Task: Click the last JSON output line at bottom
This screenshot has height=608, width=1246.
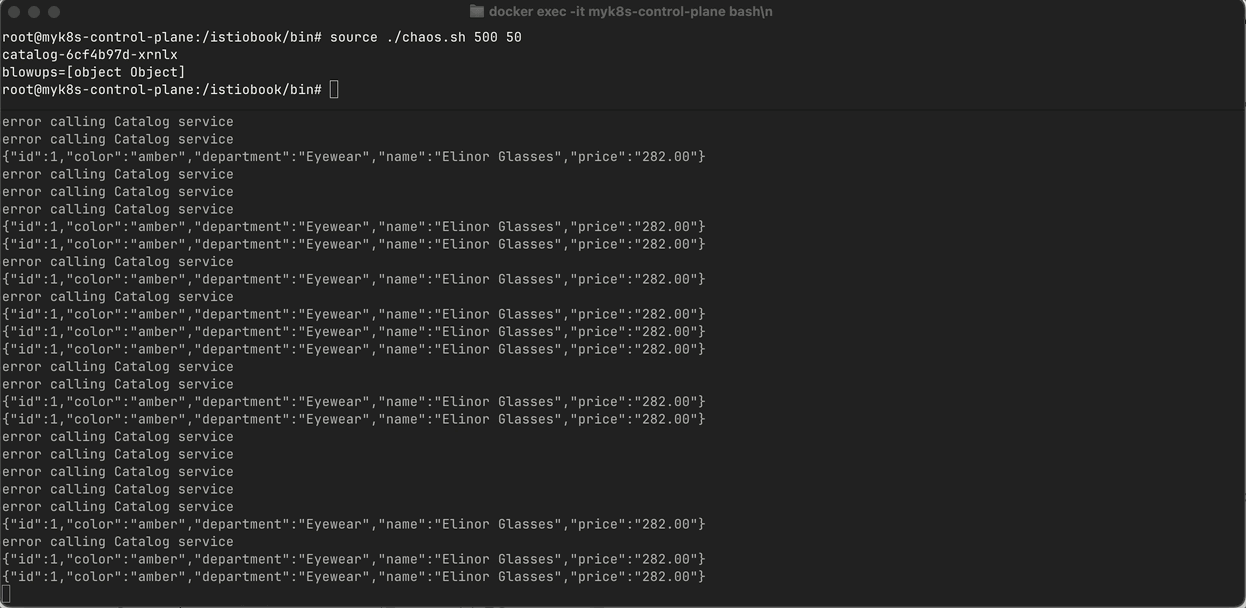Action: (354, 577)
